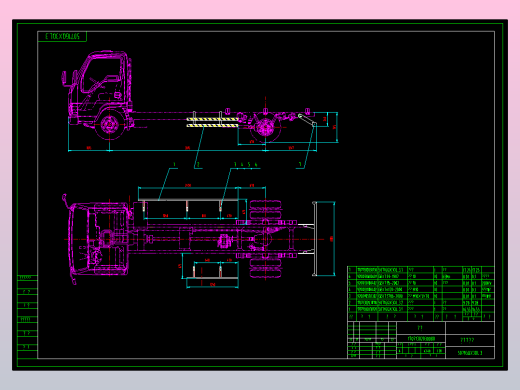Click callout number 2
Viewport: 520px width, 390px height.
tap(198, 165)
